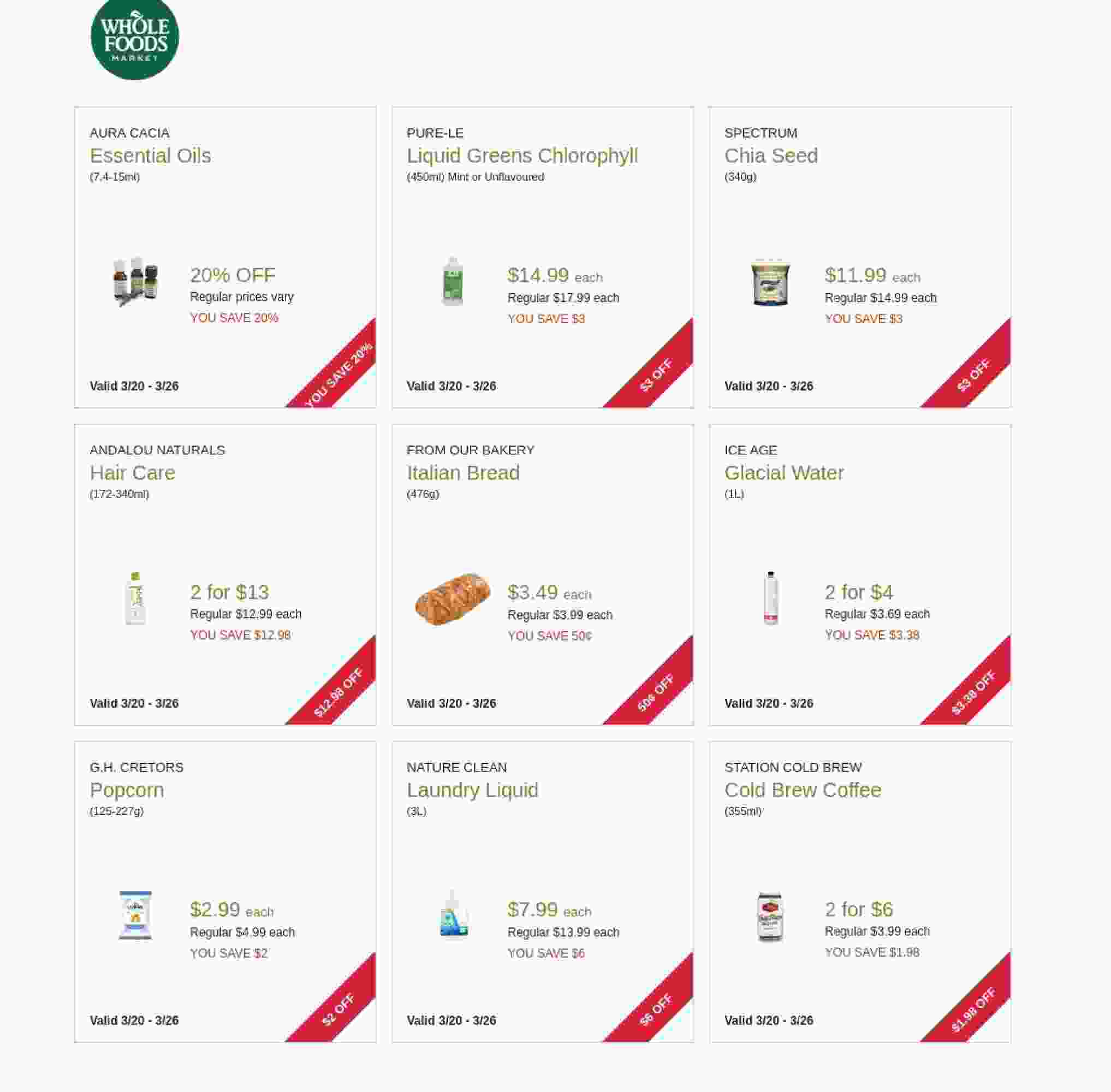Open the Cold Brew Coffee title

click(803, 790)
